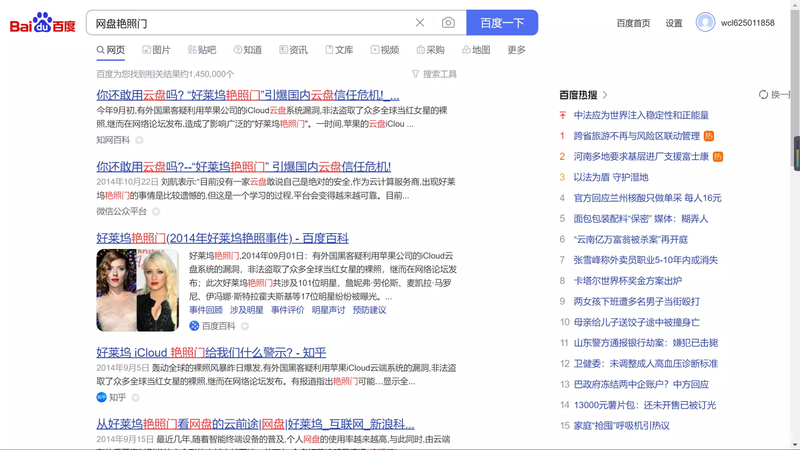Open the 设置 link
Viewport: 800px width, 450px height.
(673, 23)
